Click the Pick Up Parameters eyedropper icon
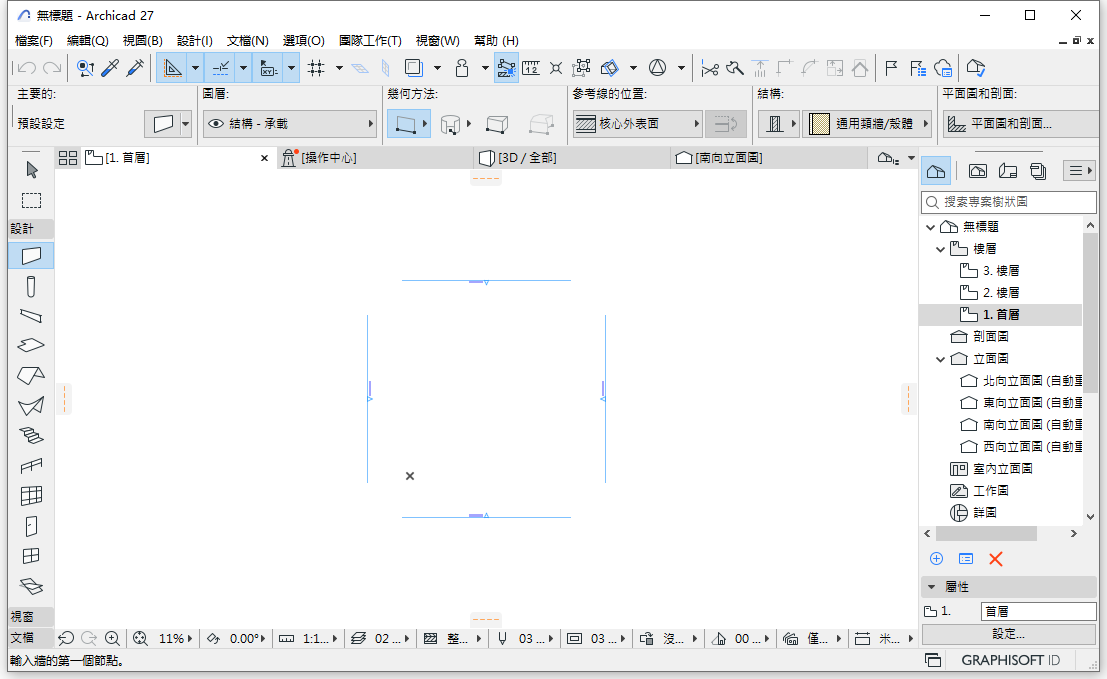Screen dimensions: 1107x679 [111, 68]
